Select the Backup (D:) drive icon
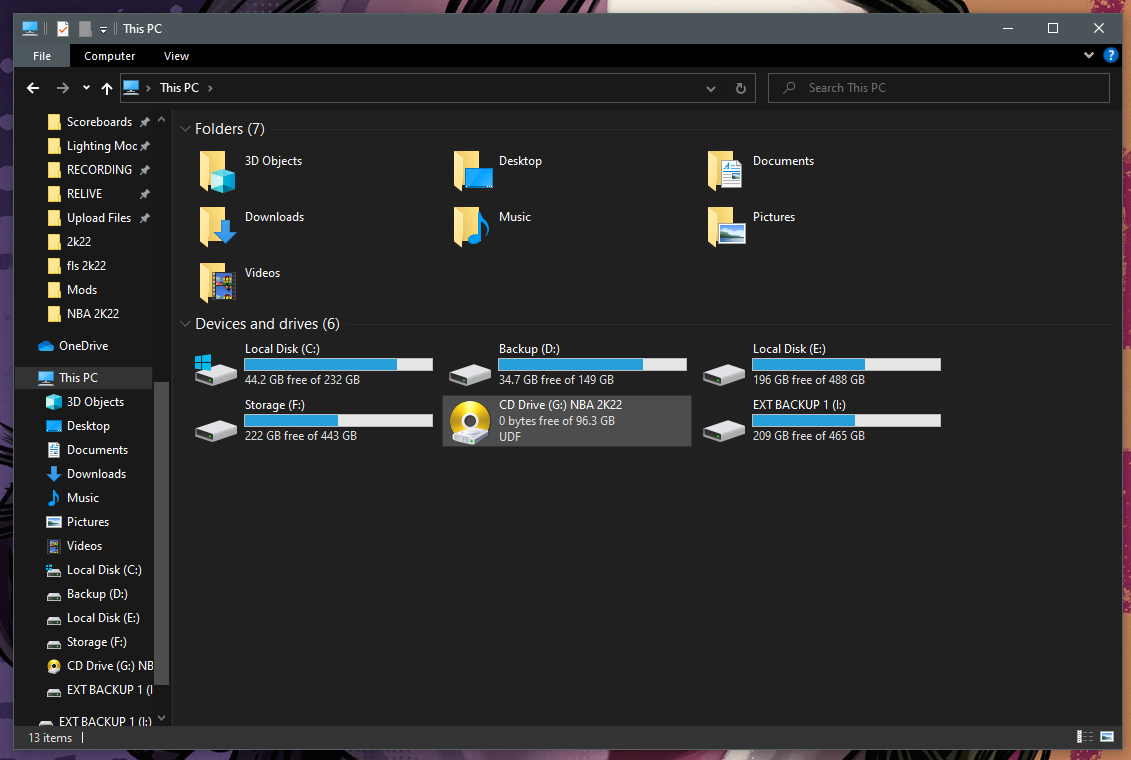 (470, 374)
